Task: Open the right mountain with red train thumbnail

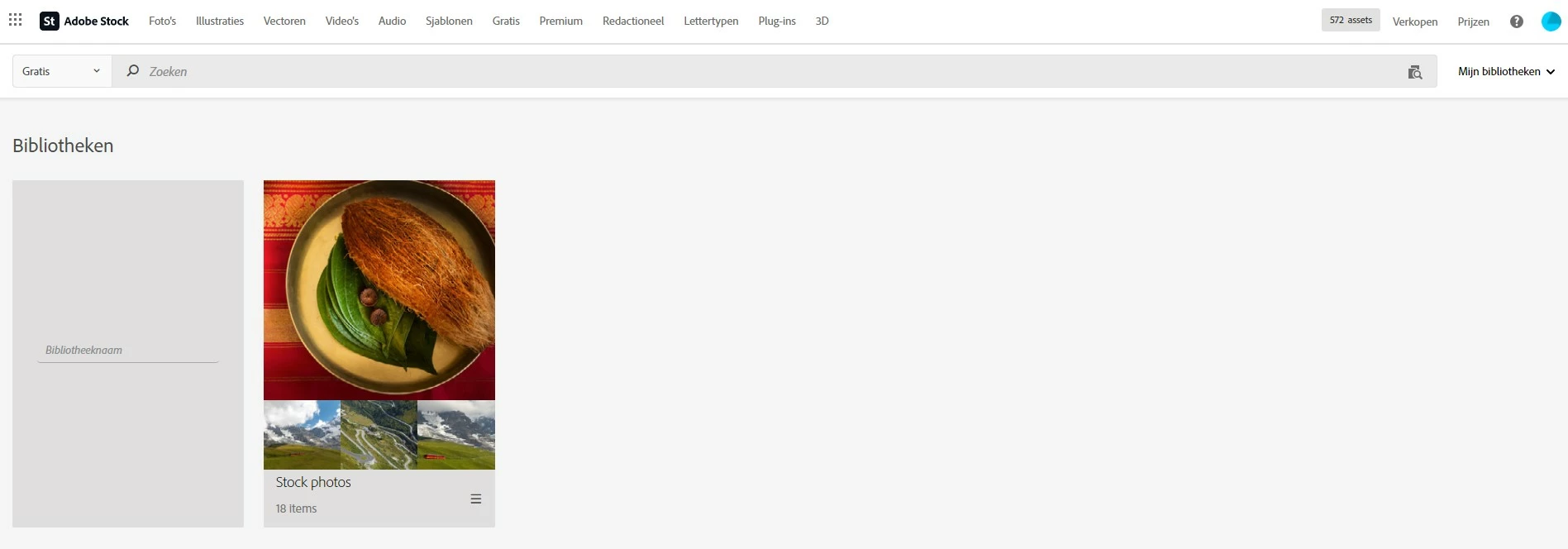Action: 456,435
